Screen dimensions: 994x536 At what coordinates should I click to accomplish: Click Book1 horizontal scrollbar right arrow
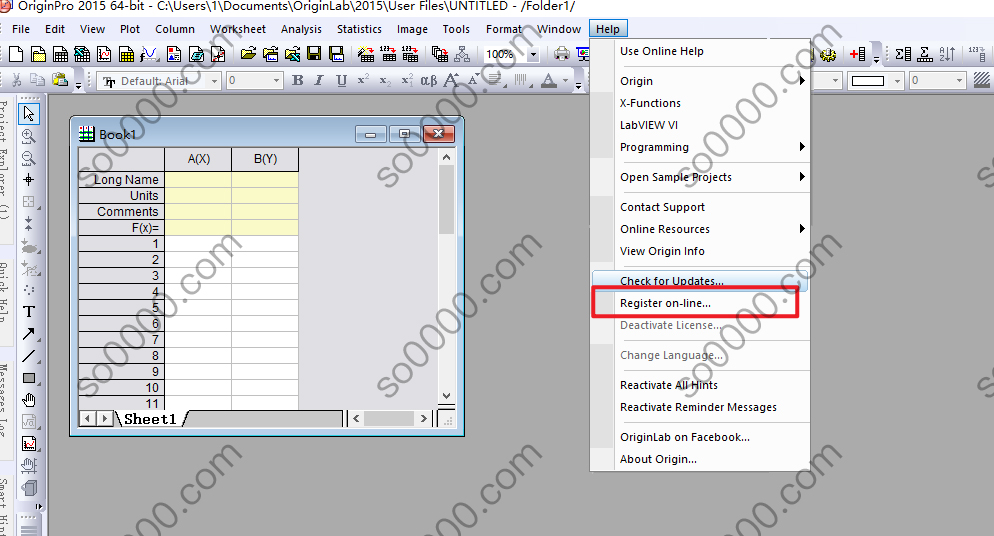click(423, 418)
